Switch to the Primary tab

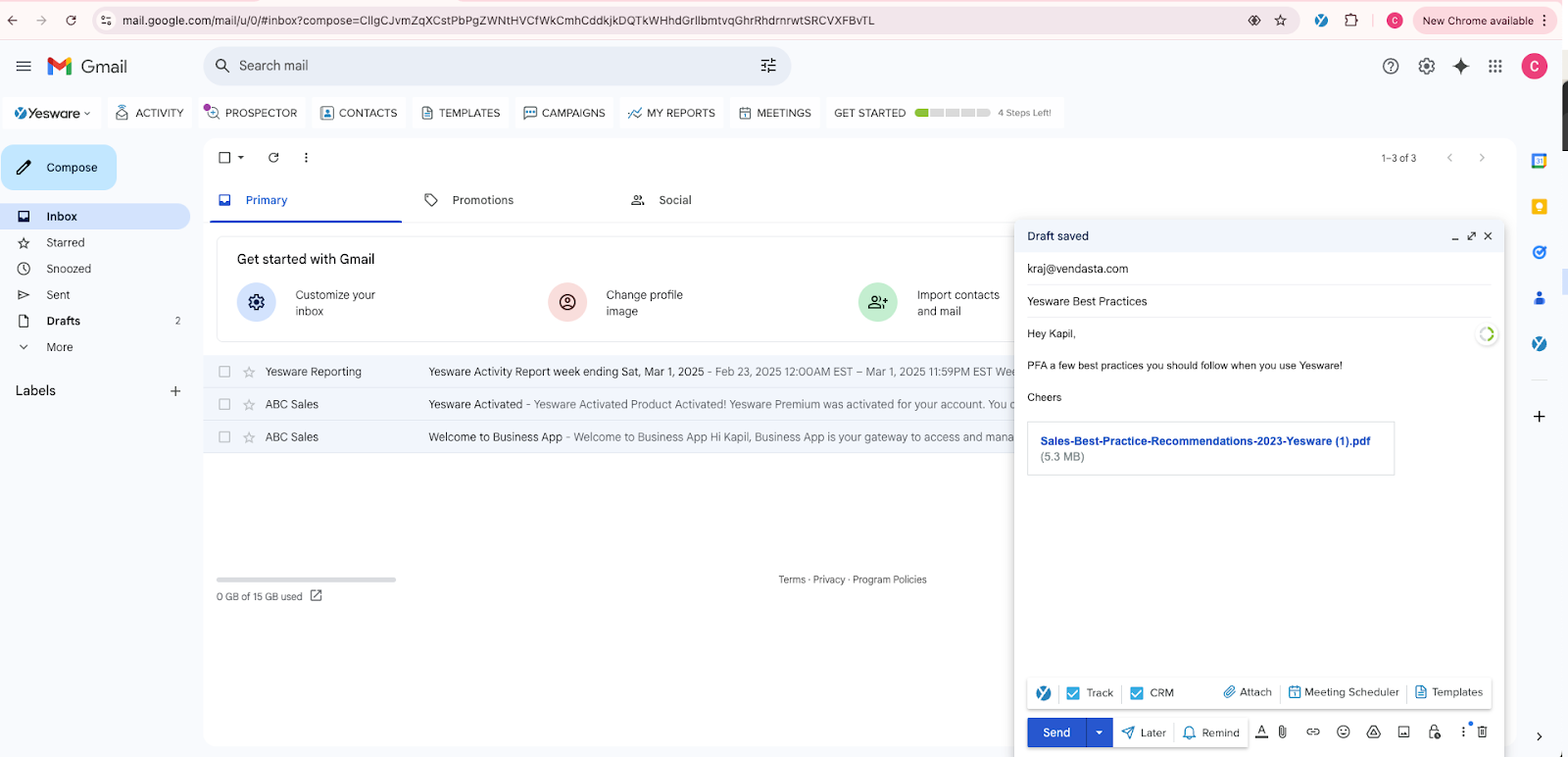click(x=306, y=200)
